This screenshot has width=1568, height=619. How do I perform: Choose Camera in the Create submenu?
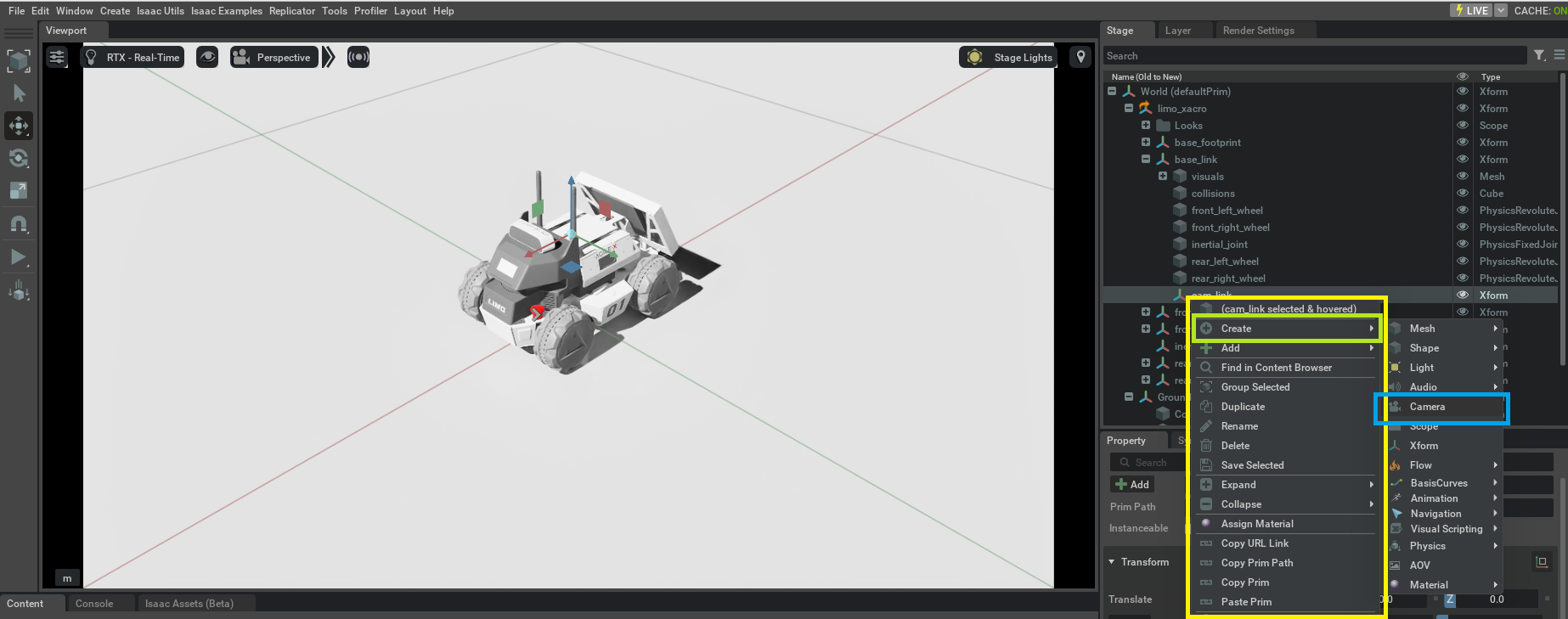coord(1441,407)
